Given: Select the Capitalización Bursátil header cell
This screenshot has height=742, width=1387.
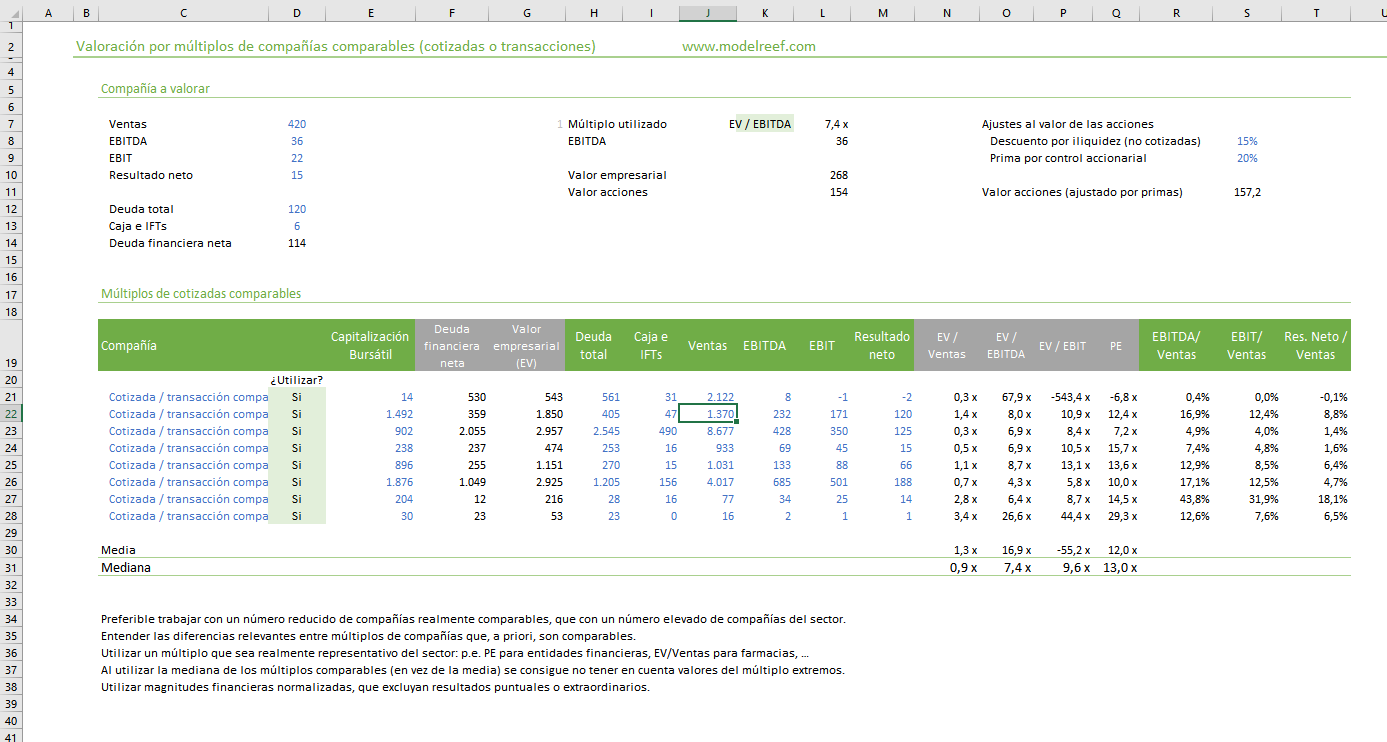Looking at the screenshot, I should [370, 345].
